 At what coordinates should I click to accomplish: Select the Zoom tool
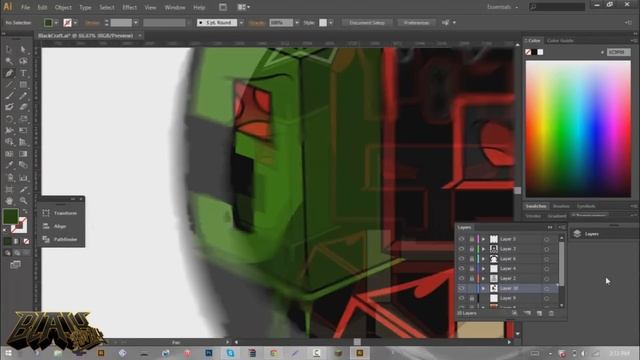23,201
